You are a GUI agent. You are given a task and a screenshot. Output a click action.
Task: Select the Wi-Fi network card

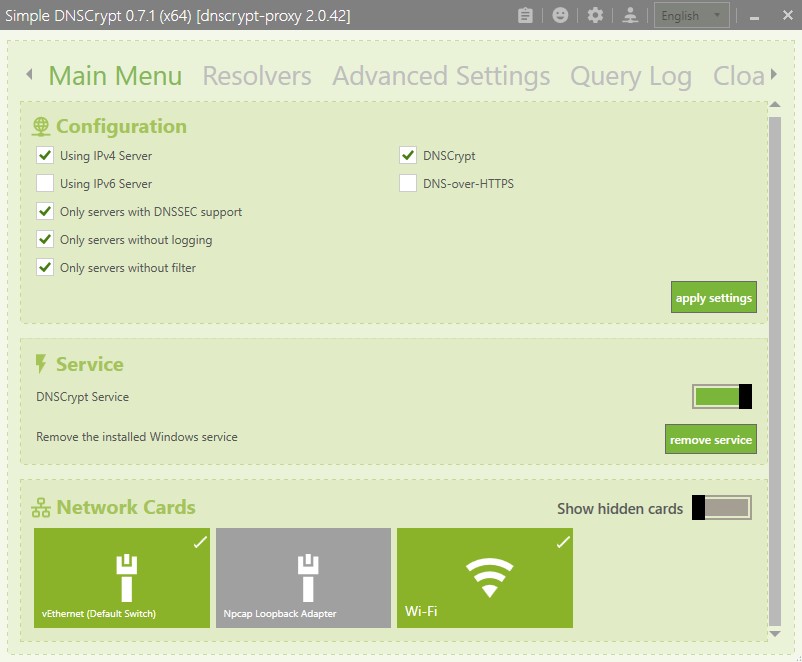485,578
